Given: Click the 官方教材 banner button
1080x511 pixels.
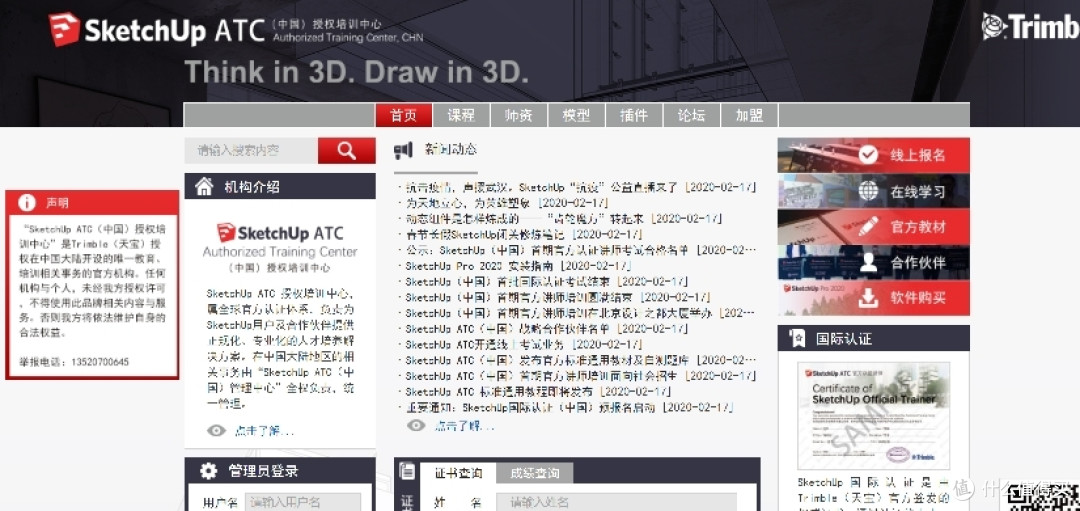Looking at the screenshot, I should coord(873,227).
